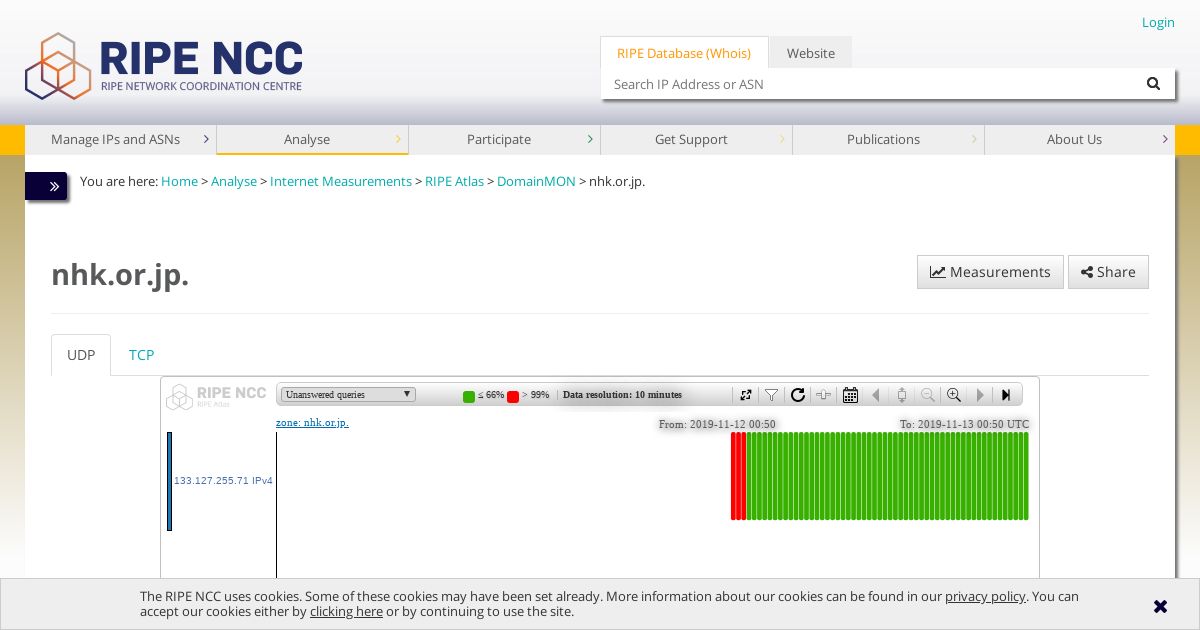1200x630 pixels.
Task: Click the red > 99% legend swatch
Action: point(513,396)
